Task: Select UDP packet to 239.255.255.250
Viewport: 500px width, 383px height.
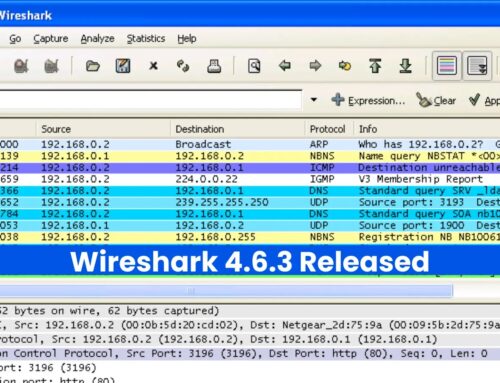Action: point(250,202)
